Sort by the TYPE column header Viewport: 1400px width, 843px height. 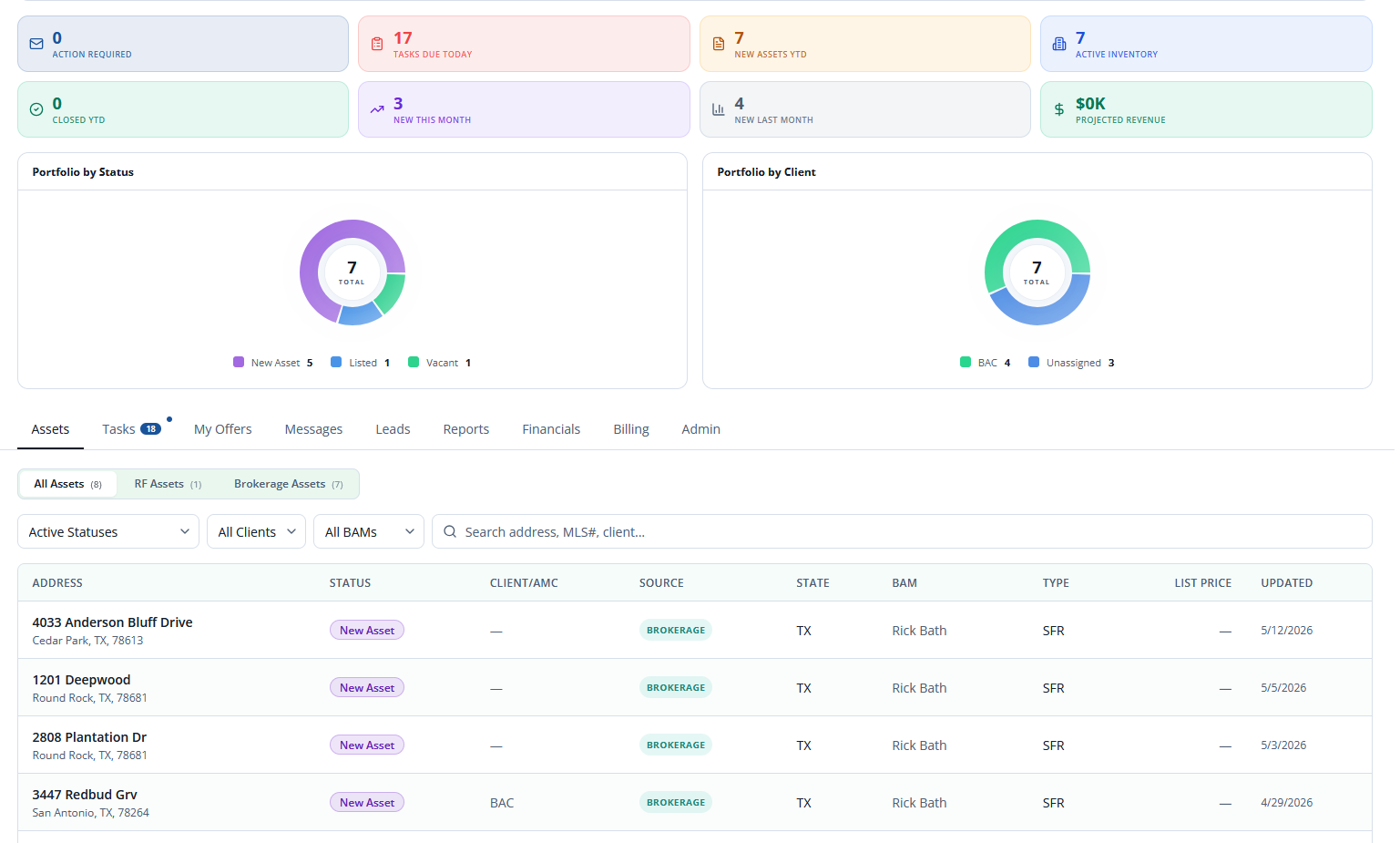(1056, 583)
